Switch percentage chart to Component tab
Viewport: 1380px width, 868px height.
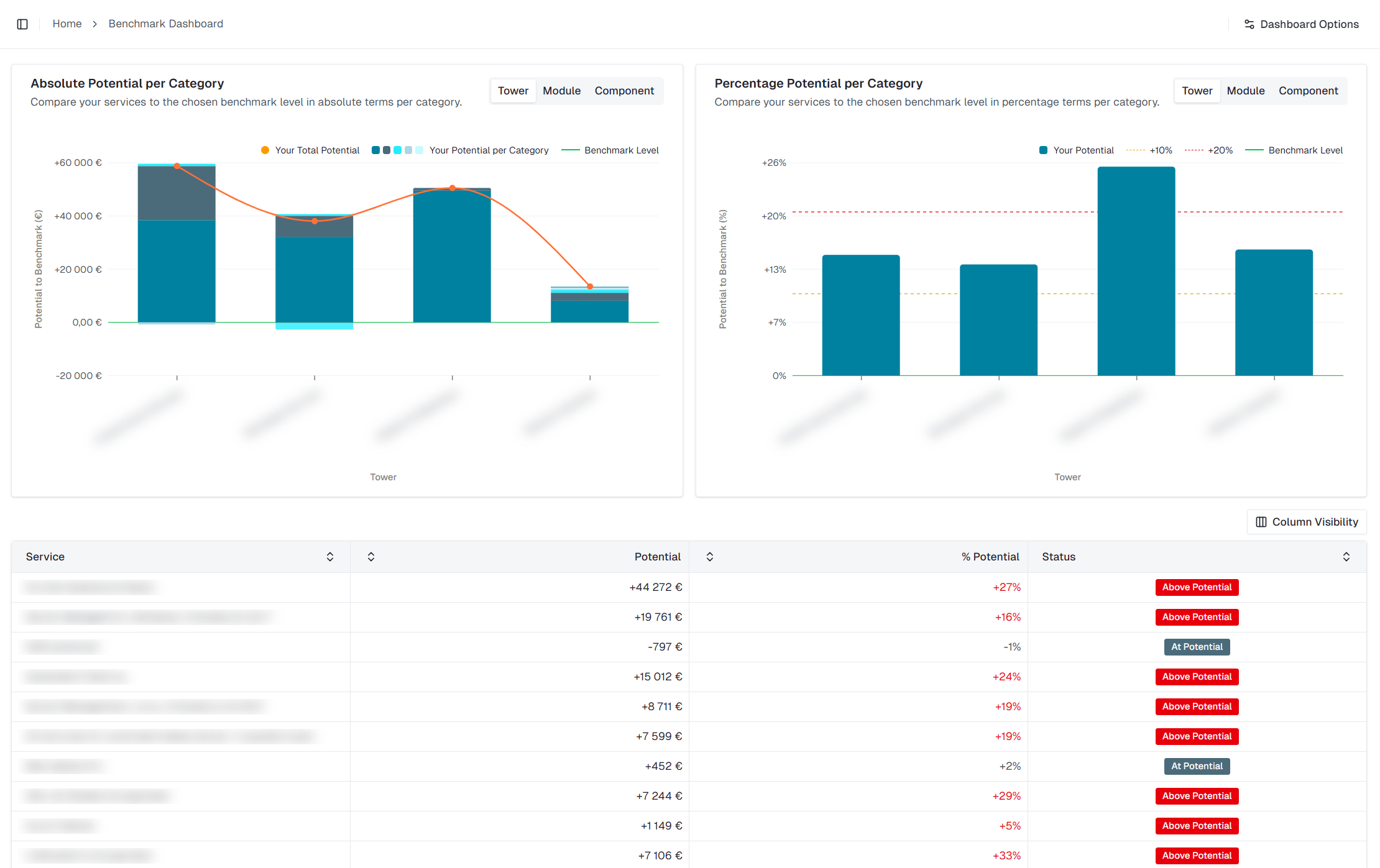click(1308, 91)
